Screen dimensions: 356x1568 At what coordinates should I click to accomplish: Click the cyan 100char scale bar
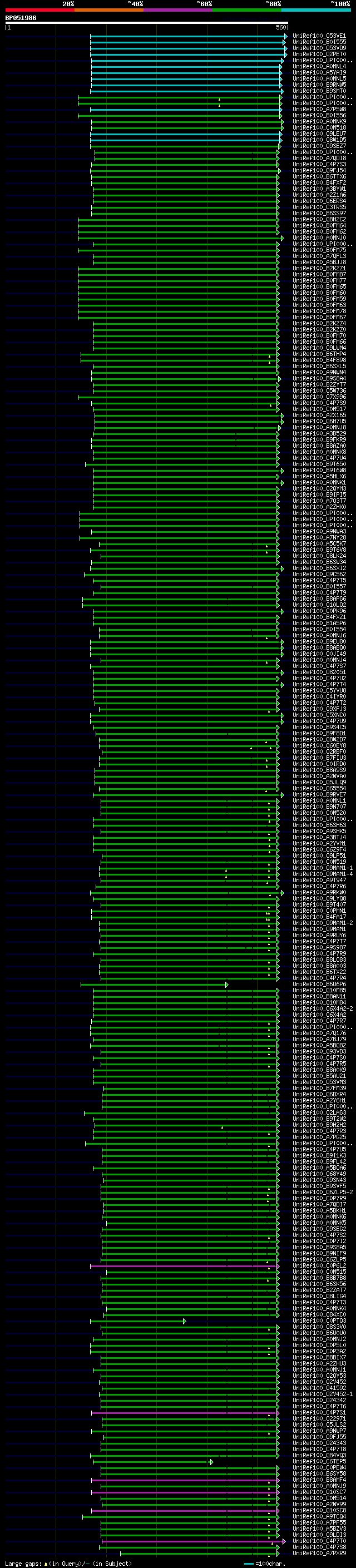(x=249, y=1564)
